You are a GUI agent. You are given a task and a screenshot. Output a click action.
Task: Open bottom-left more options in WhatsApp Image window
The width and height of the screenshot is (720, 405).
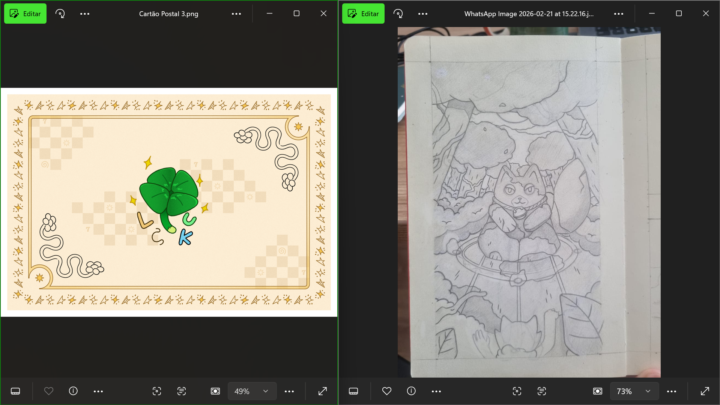tap(436, 391)
